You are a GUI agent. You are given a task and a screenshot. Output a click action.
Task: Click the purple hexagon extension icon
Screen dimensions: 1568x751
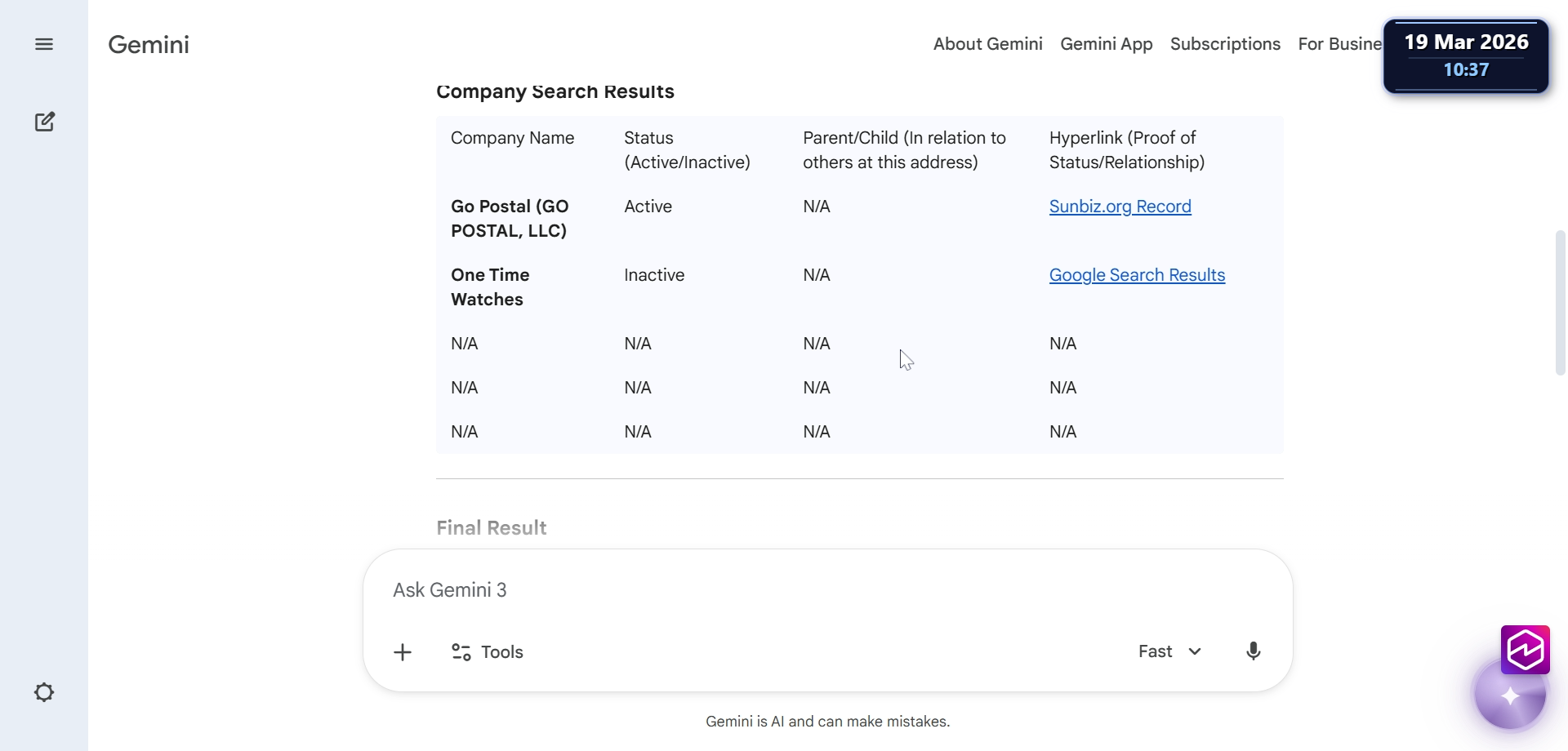[1525, 649]
